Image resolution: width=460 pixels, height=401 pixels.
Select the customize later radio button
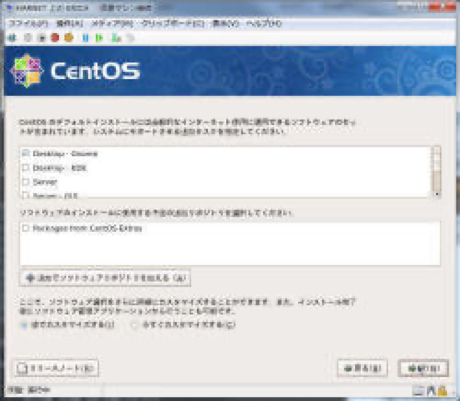tap(24, 325)
